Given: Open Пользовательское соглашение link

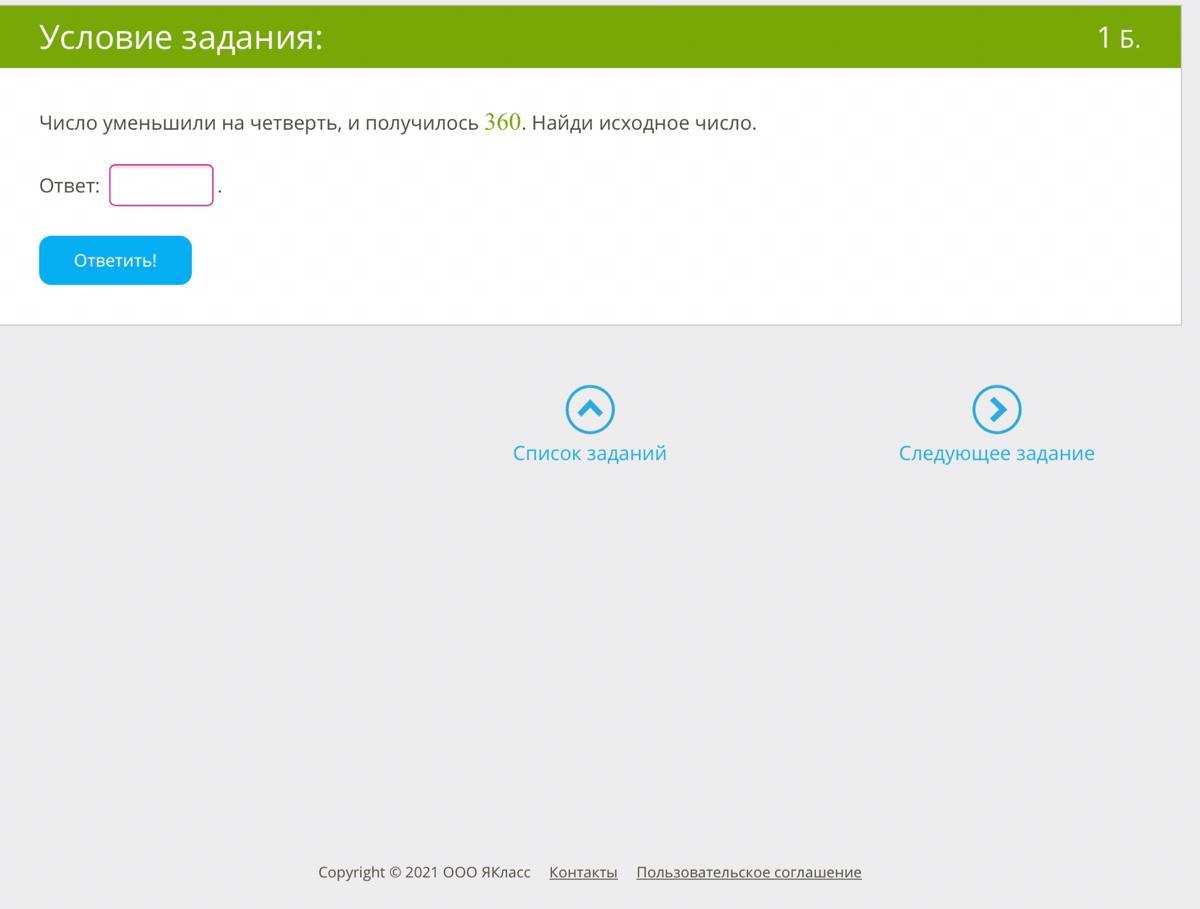Looking at the screenshot, I should 749,872.
